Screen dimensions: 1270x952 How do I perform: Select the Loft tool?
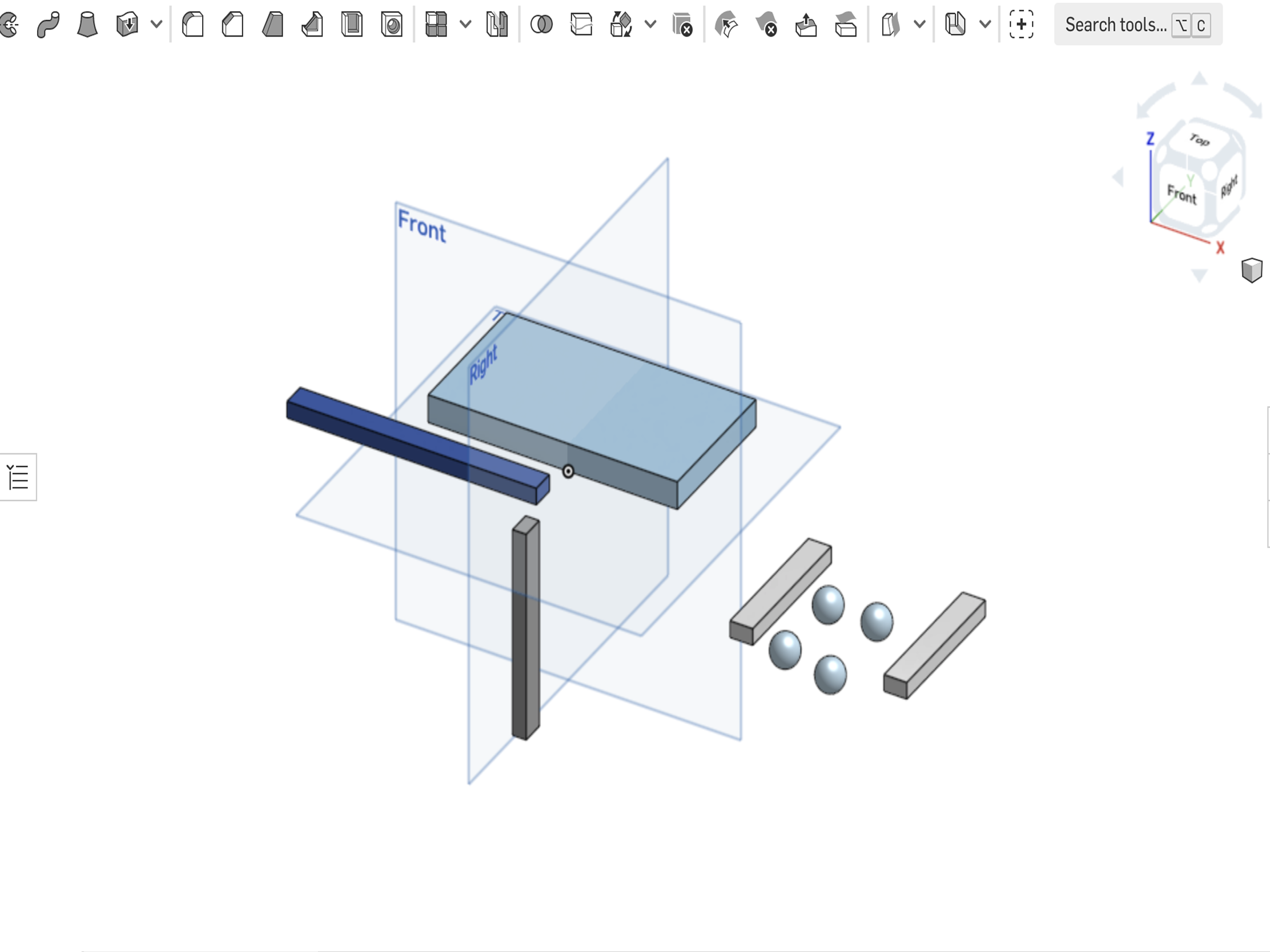87,25
